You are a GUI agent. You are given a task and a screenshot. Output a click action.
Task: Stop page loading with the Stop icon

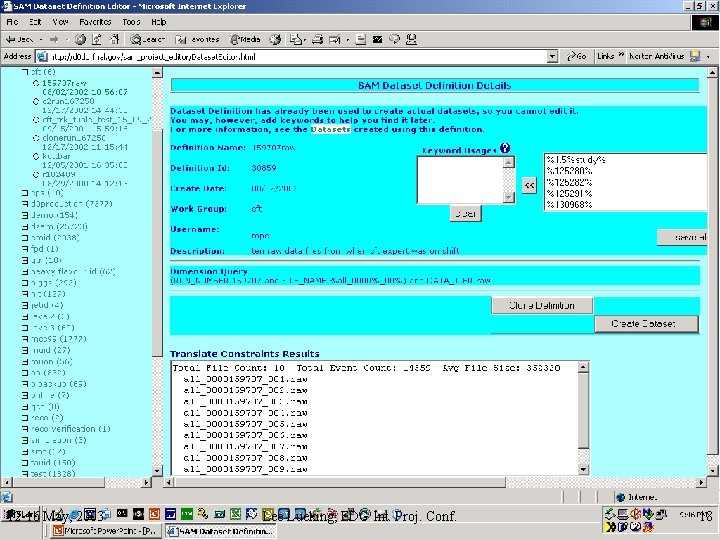[x=80, y=39]
